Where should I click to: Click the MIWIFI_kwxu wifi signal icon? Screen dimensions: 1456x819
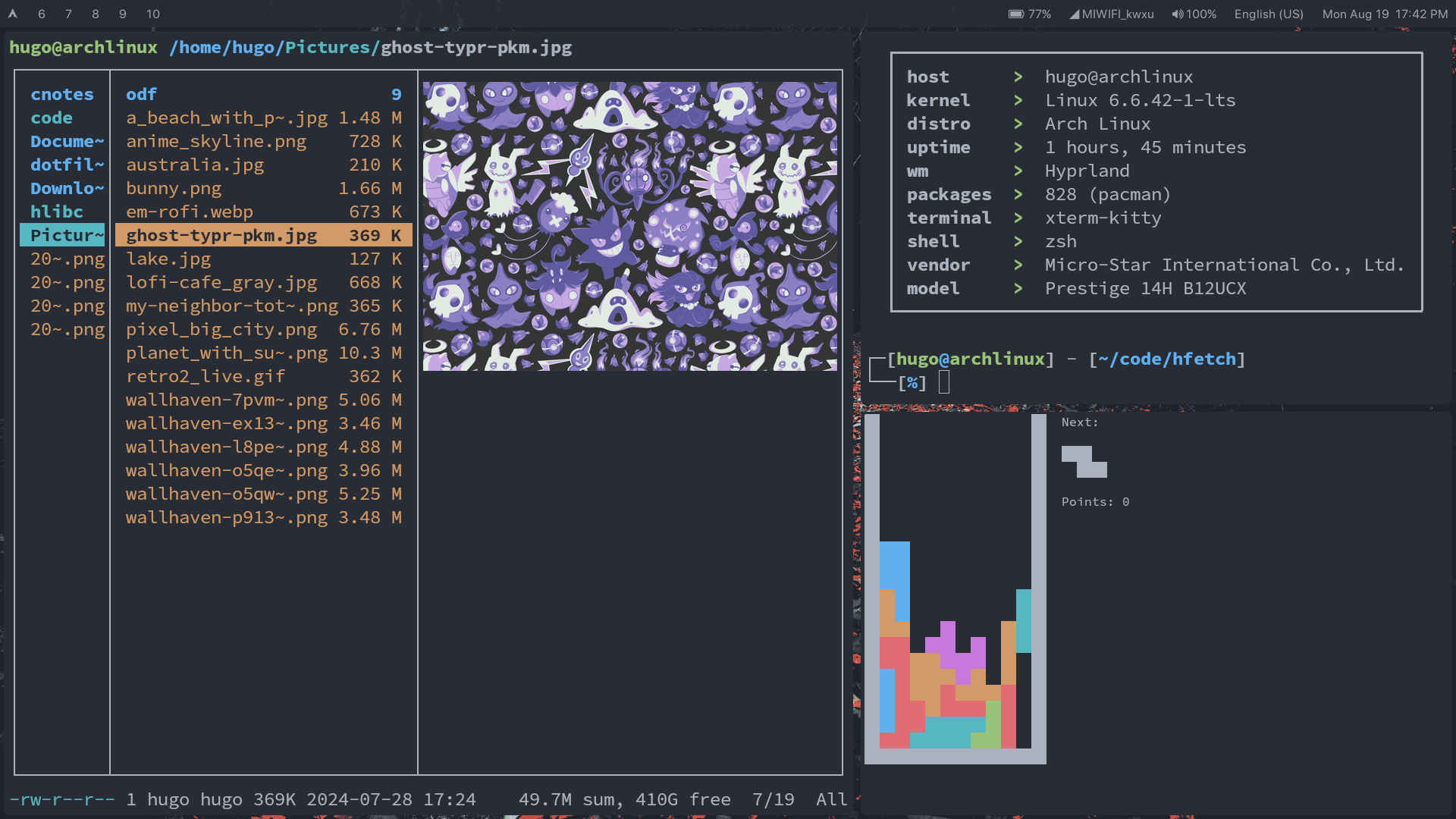click(1074, 14)
